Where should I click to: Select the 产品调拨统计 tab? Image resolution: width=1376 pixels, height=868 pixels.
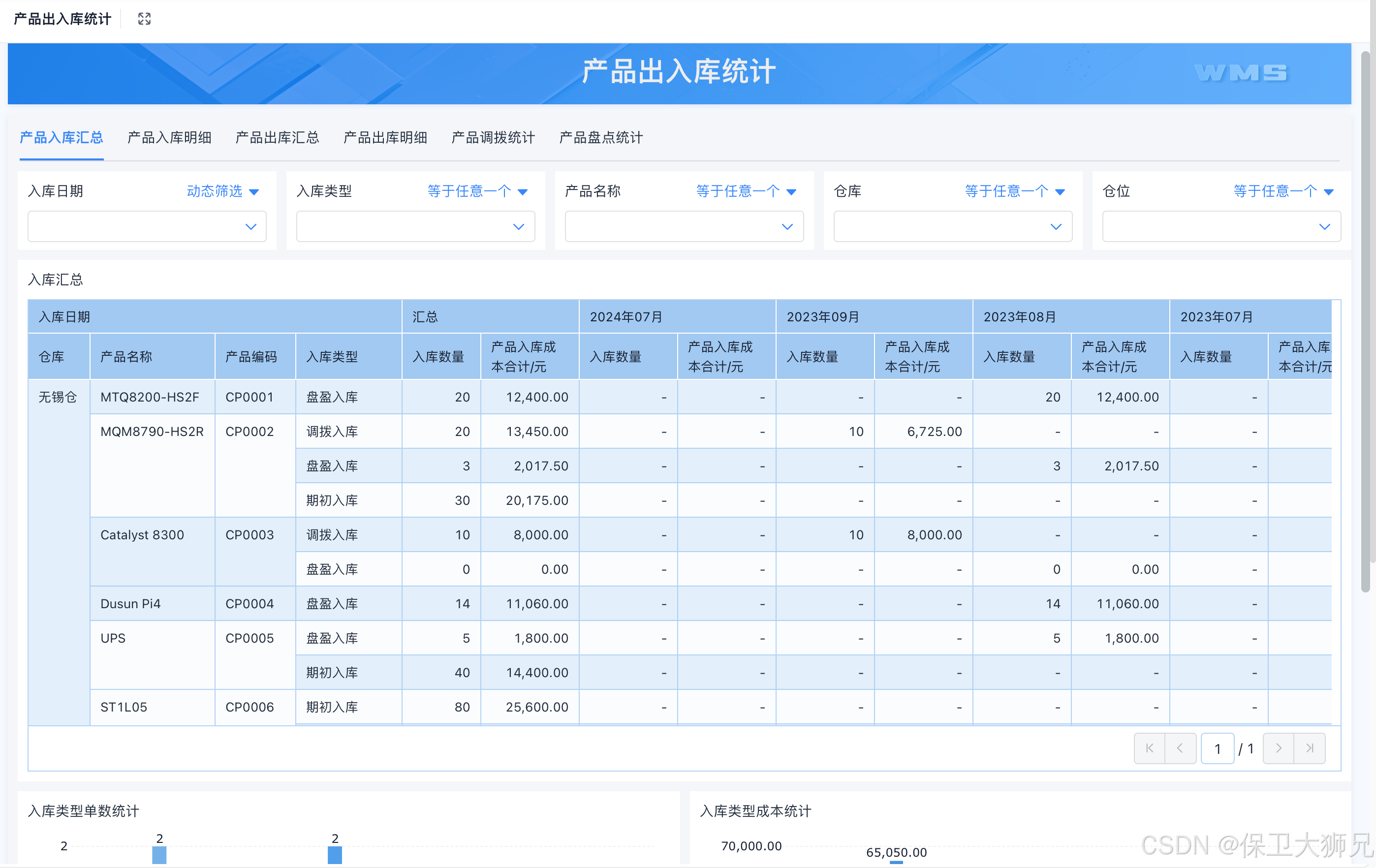494,138
